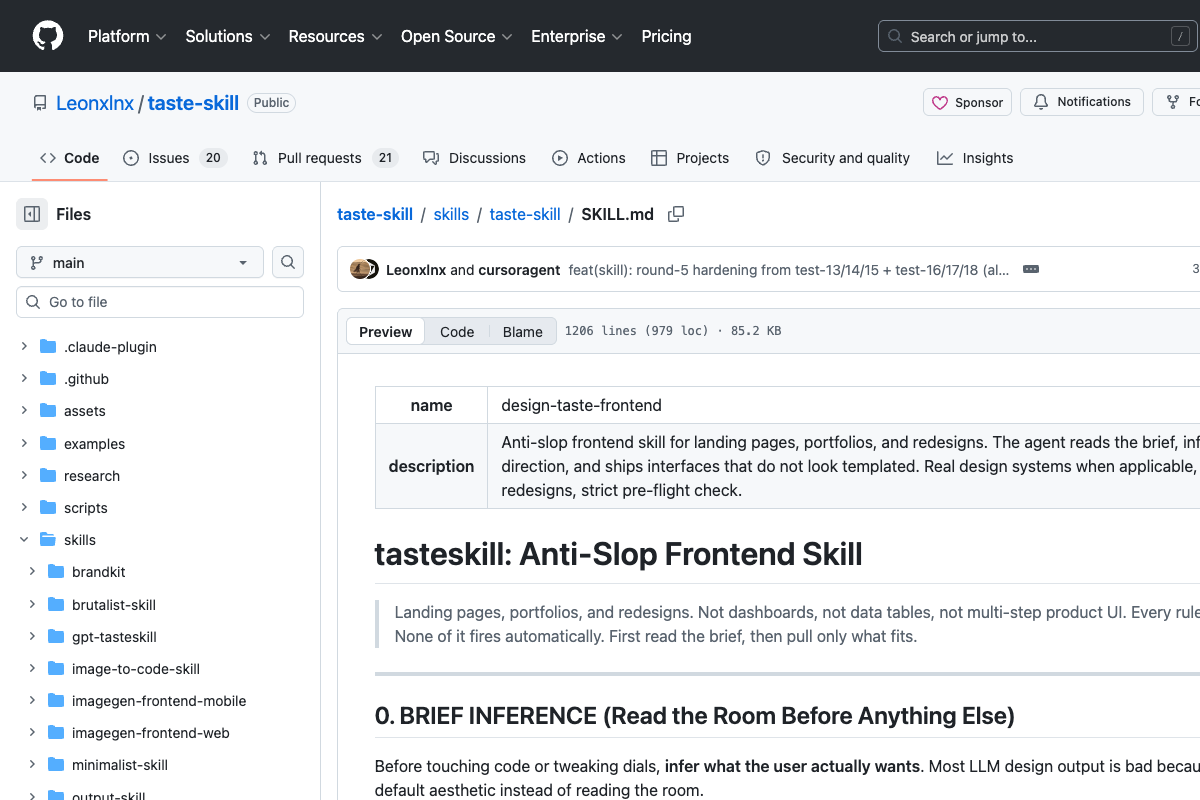The width and height of the screenshot is (1200, 800).
Task: Open the GitHub homepage logo
Action: click(x=48, y=36)
